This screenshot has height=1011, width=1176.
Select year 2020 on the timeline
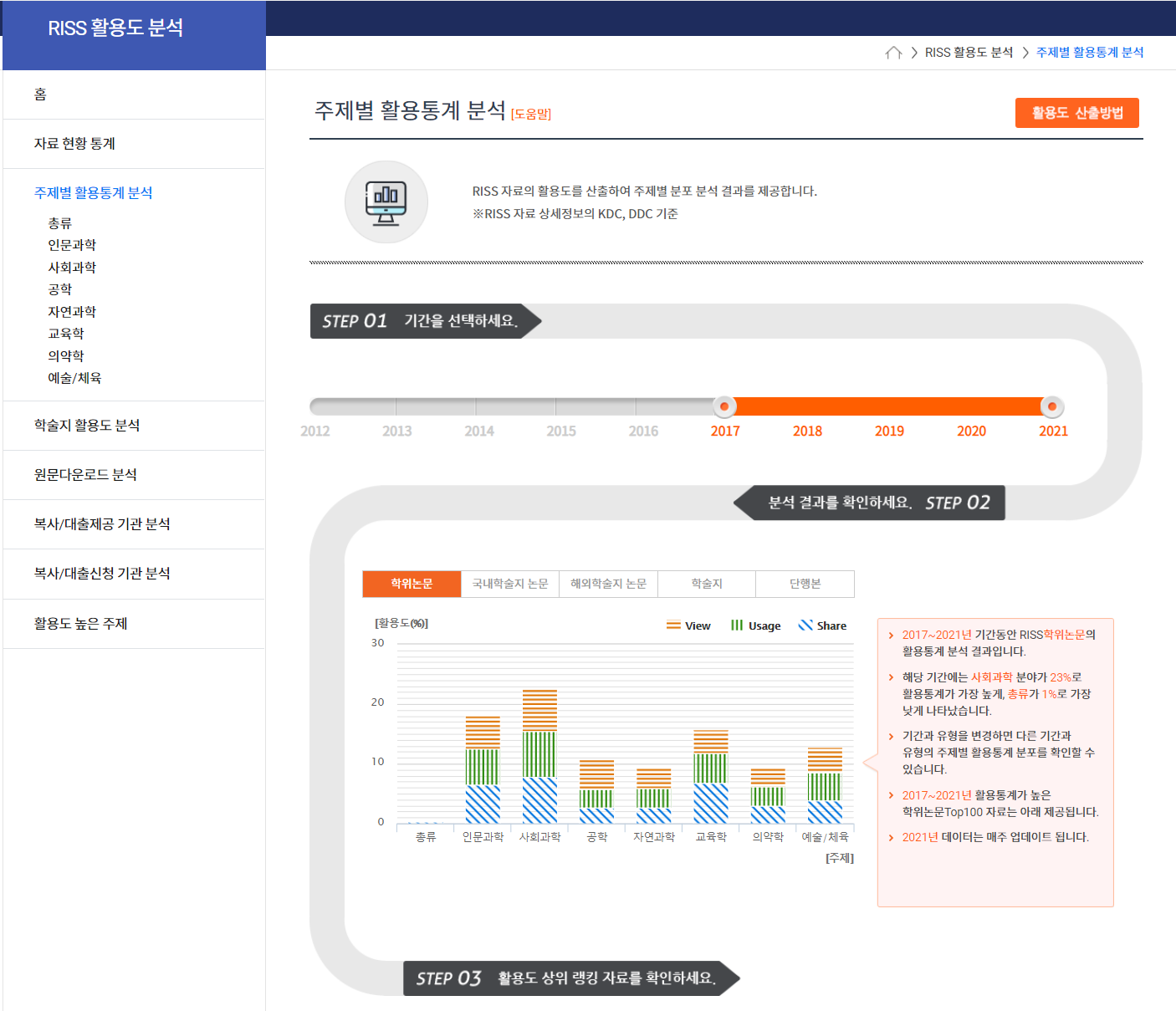point(971,431)
